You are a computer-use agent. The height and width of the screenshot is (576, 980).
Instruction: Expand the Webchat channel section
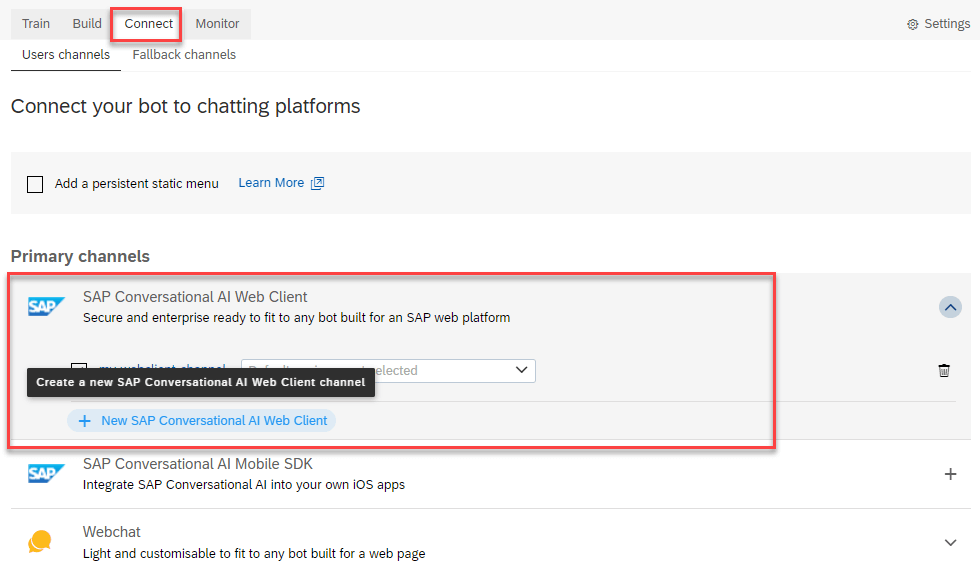[950, 543]
